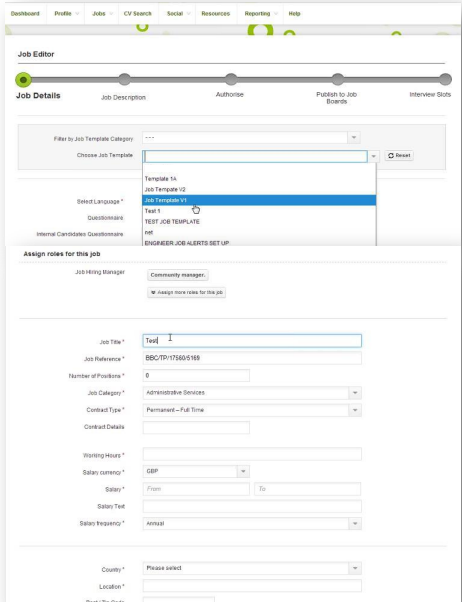Click the Job Title input field
Viewport: 462px width, 602px height.
[x=252, y=341]
